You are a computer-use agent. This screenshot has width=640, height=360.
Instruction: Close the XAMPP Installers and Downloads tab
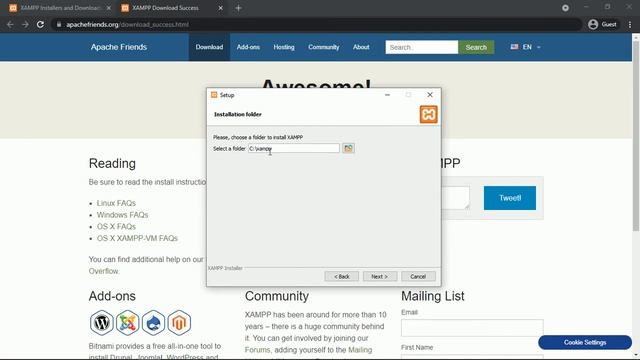[109, 8]
